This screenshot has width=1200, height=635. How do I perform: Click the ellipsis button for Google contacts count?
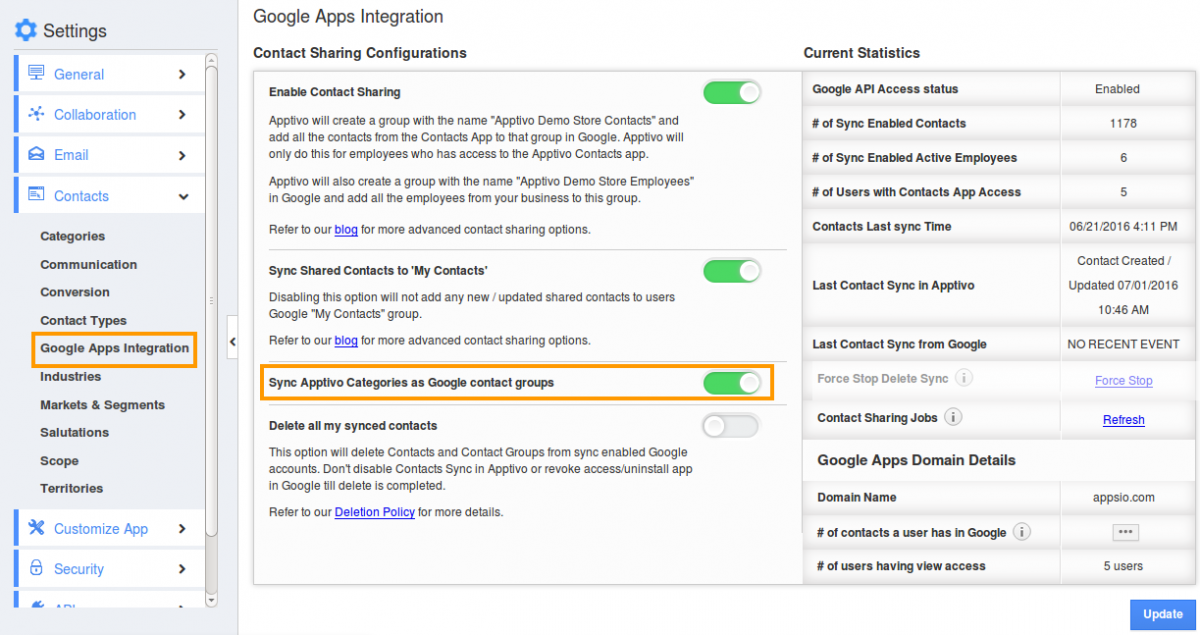pos(1126,532)
